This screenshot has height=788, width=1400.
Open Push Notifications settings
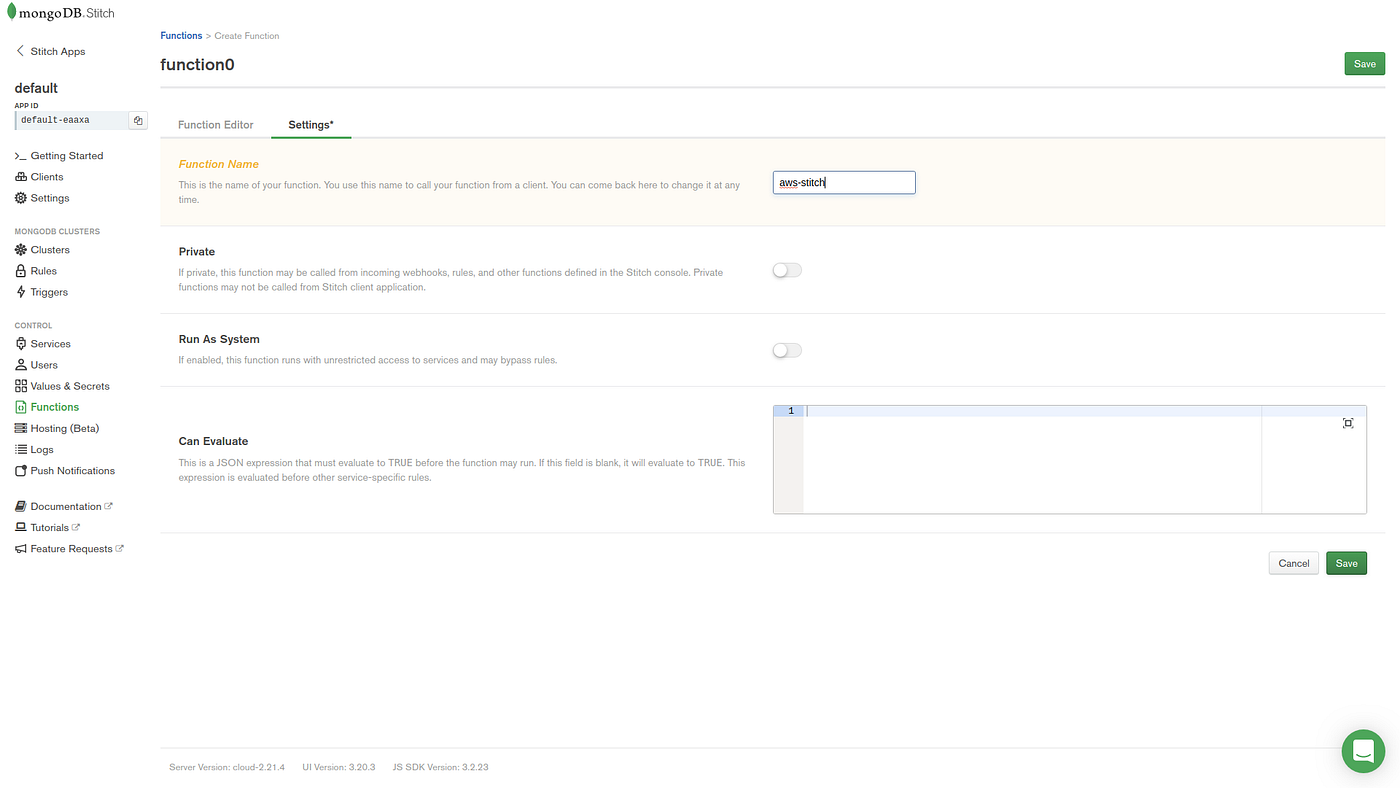point(73,469)
